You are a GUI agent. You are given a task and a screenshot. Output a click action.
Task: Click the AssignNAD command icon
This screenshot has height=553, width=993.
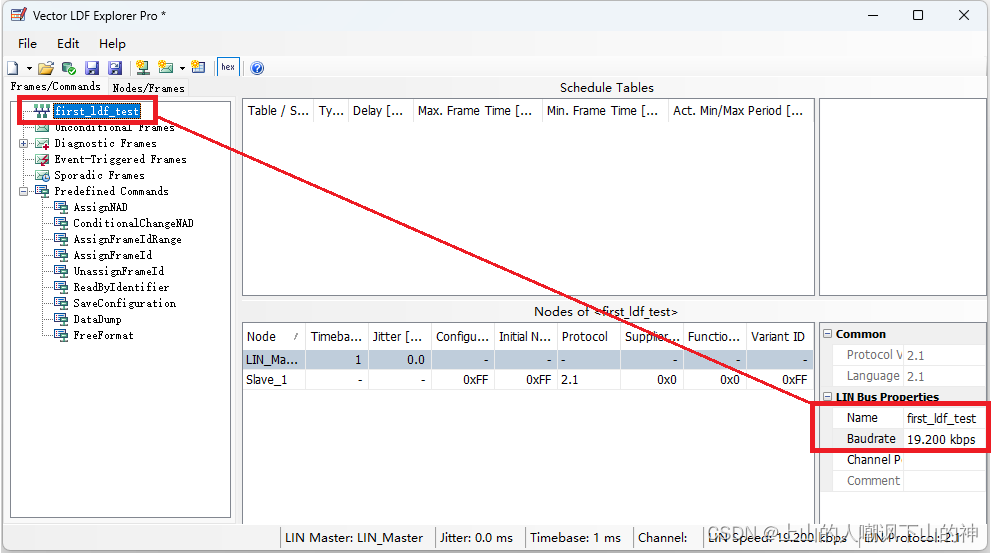[x=61, y=207]
